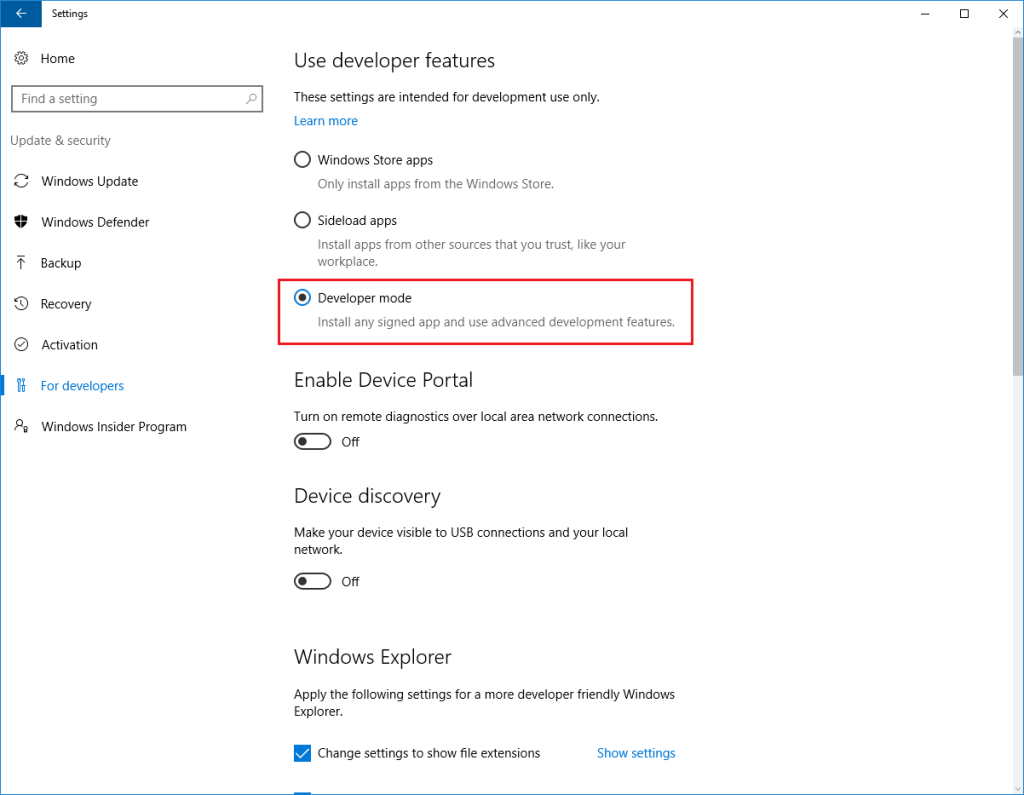Click the scrollbar down arrow
Screen dimensions: 1024x795
click(x=1017, y=788)
